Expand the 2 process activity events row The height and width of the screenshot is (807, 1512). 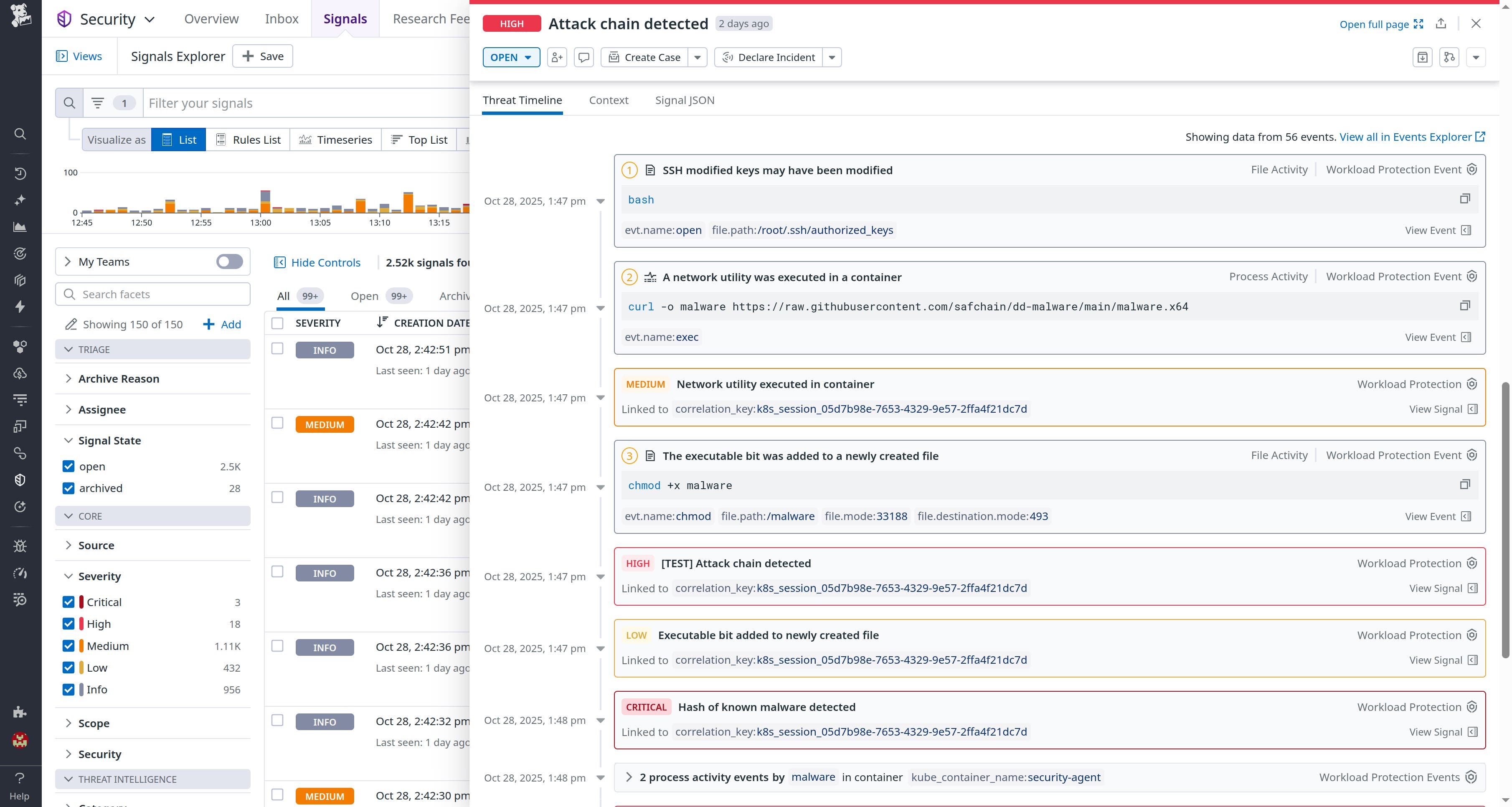click(x=628, y=777)
